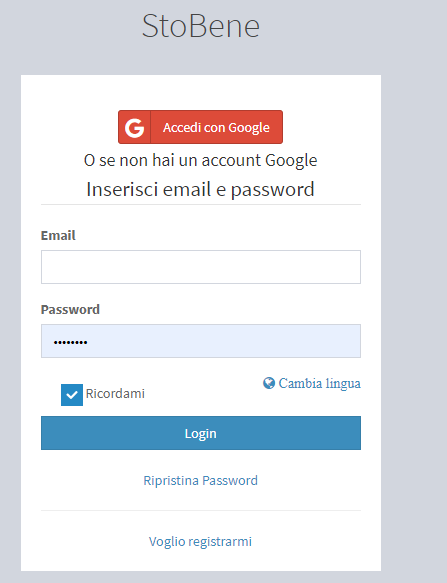Click the divider line under the heading
The width and height of the screenshot is (447, 583).
[201, 204]
